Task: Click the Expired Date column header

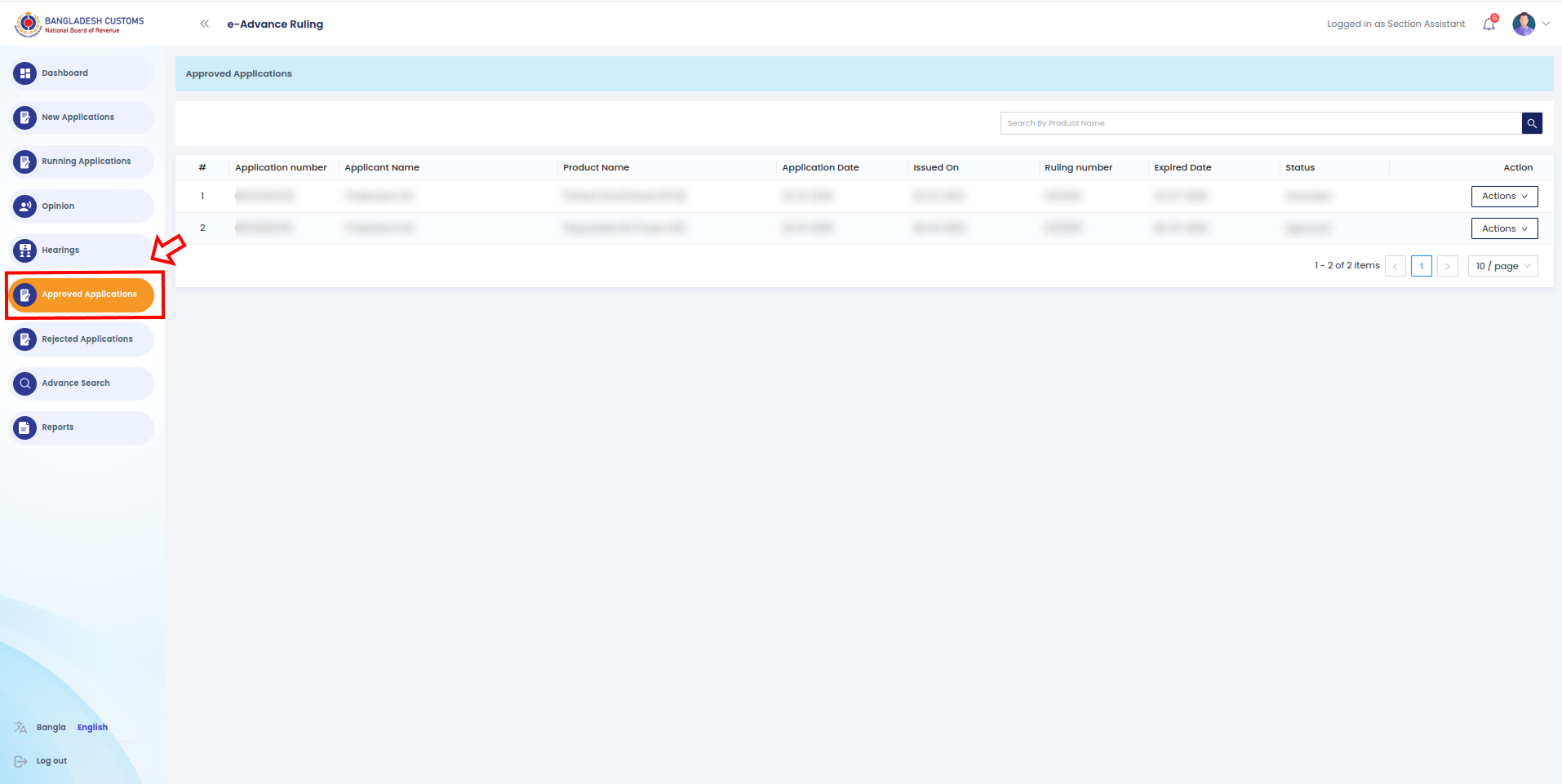Action: 1183,167
